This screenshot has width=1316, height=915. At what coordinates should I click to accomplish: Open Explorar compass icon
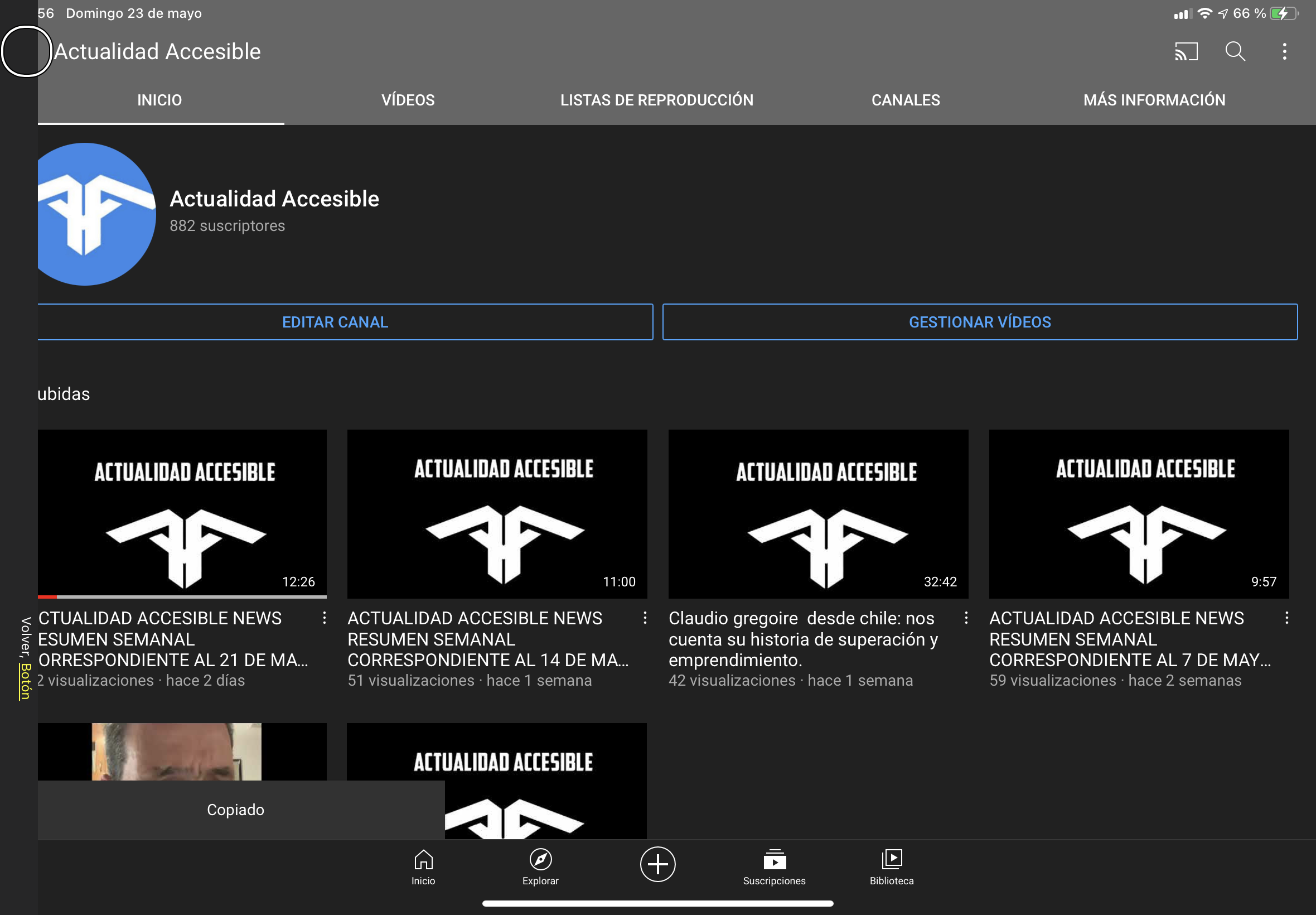tap(540, 868)
